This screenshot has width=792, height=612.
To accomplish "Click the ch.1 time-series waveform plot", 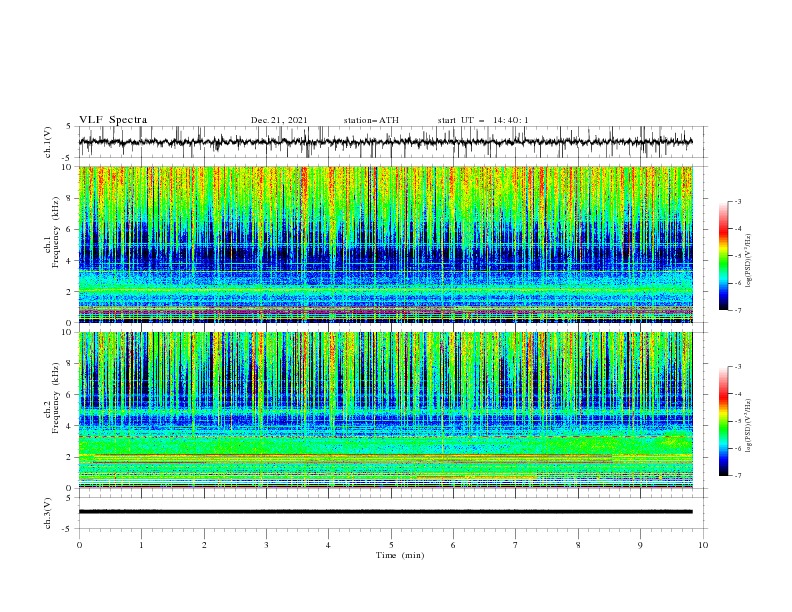I will [386, 142].
